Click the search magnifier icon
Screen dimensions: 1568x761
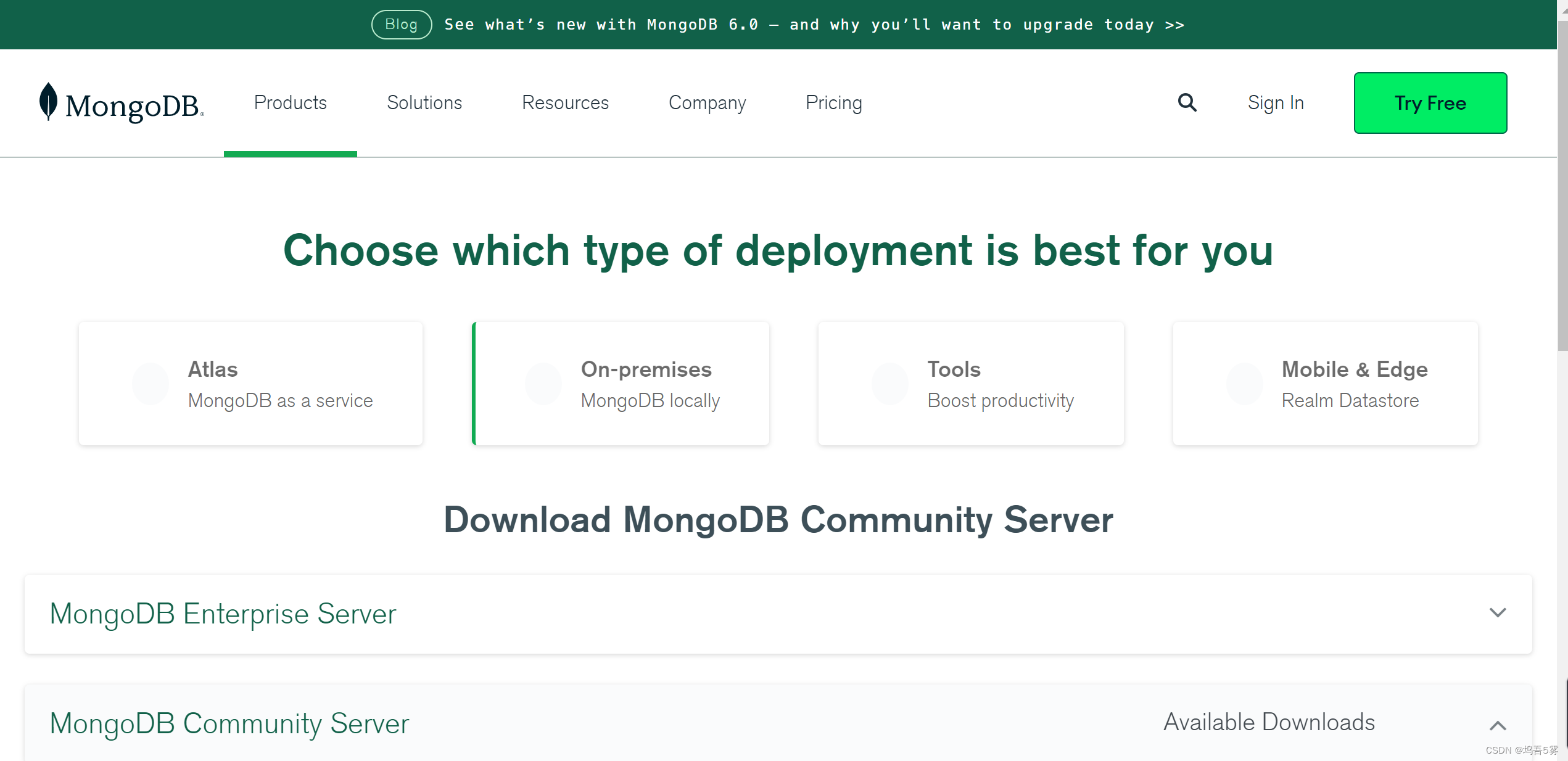(1186, 102)
